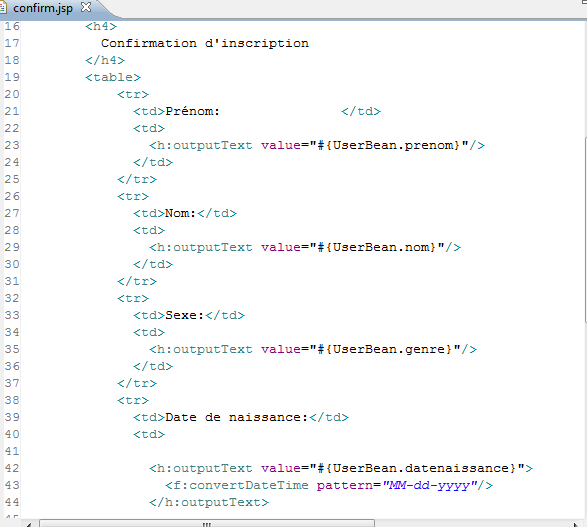Click line number 16
587x527 pixels.
[12, 26]
